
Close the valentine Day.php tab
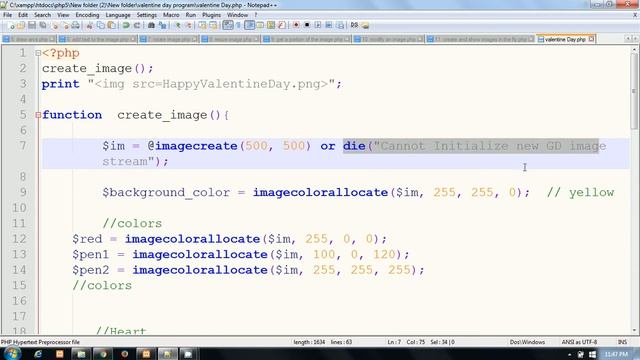(591, 39)
